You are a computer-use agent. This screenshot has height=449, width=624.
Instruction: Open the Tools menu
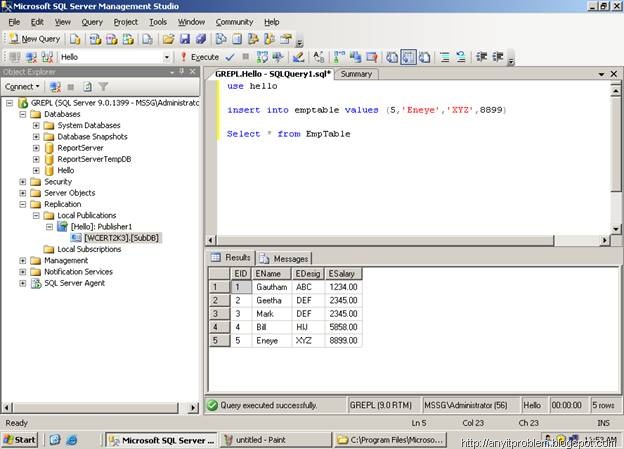click(158, 22)
